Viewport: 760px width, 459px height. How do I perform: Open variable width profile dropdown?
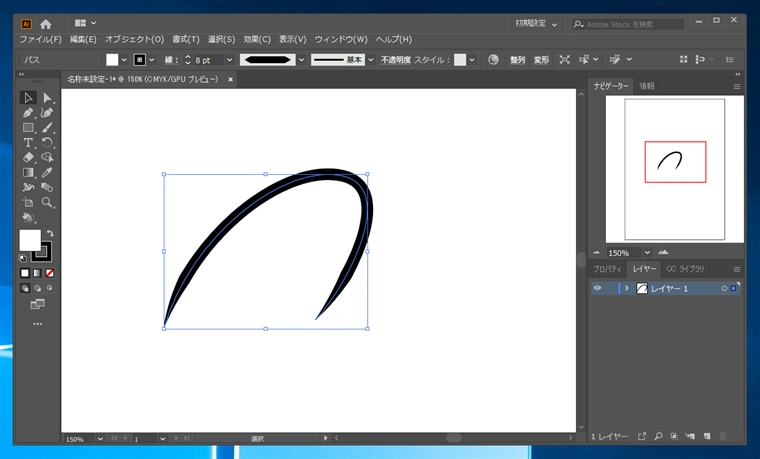point(301,60)
